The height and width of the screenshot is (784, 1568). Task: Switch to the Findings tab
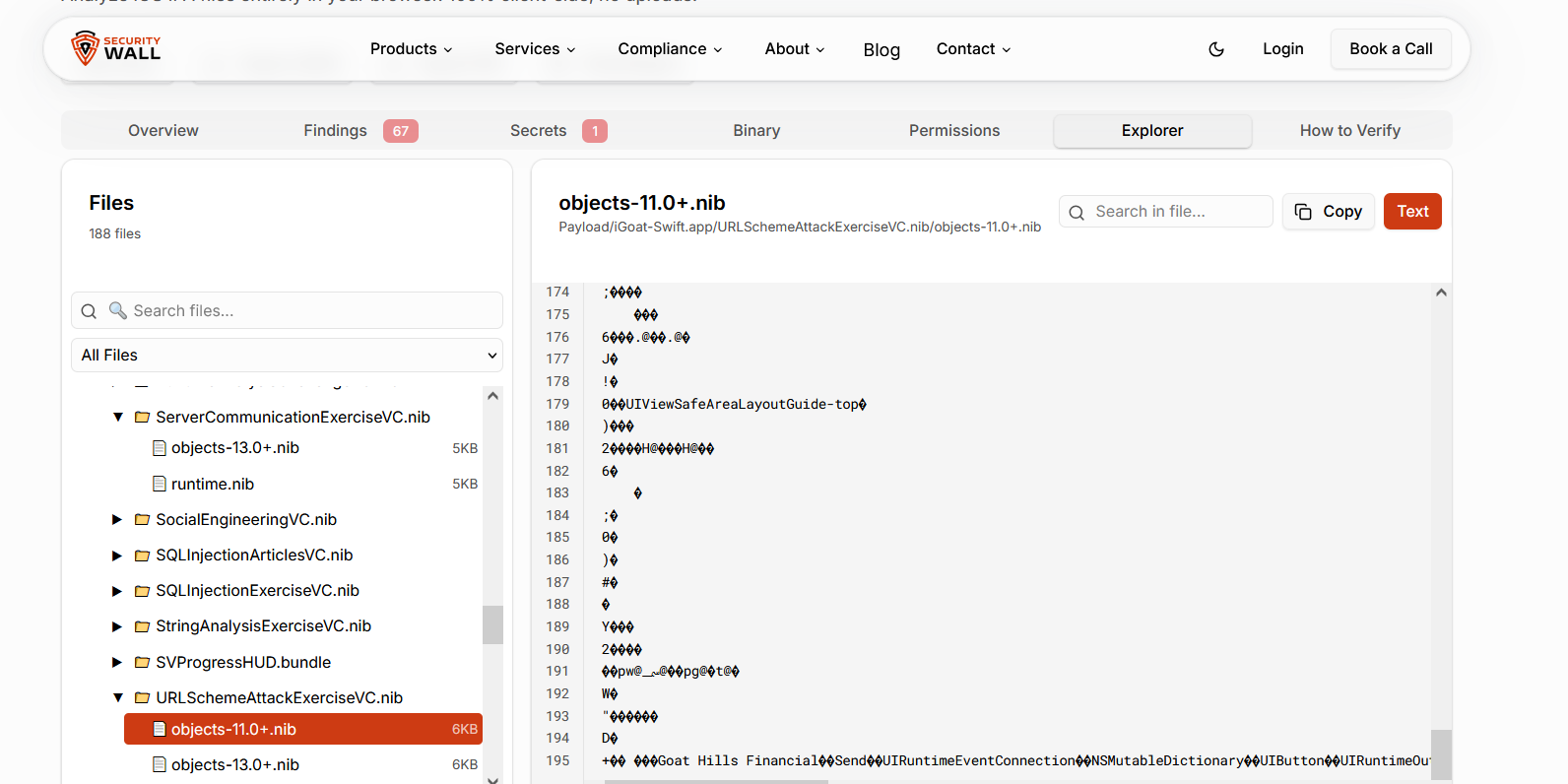(x=335, y=131)
